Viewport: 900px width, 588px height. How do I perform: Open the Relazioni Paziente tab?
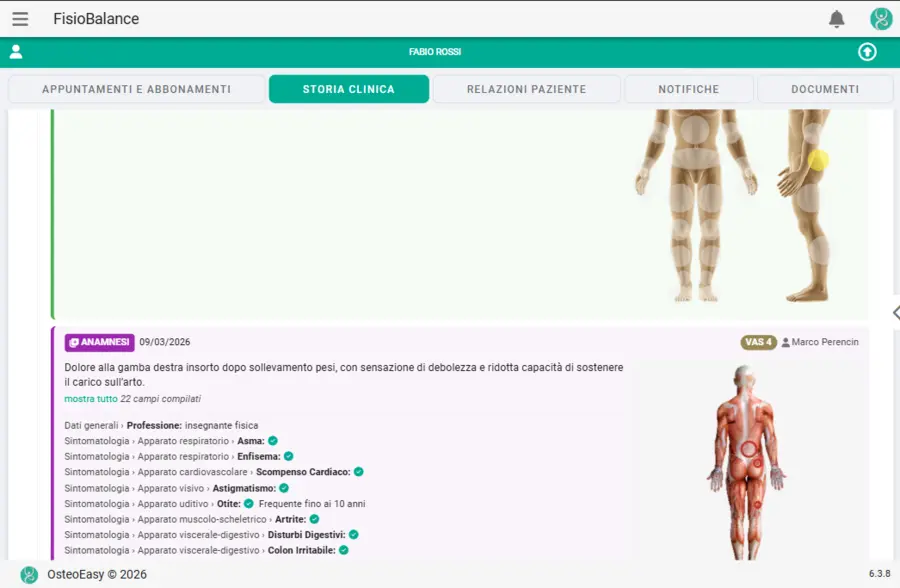click(x=526, y=89)
